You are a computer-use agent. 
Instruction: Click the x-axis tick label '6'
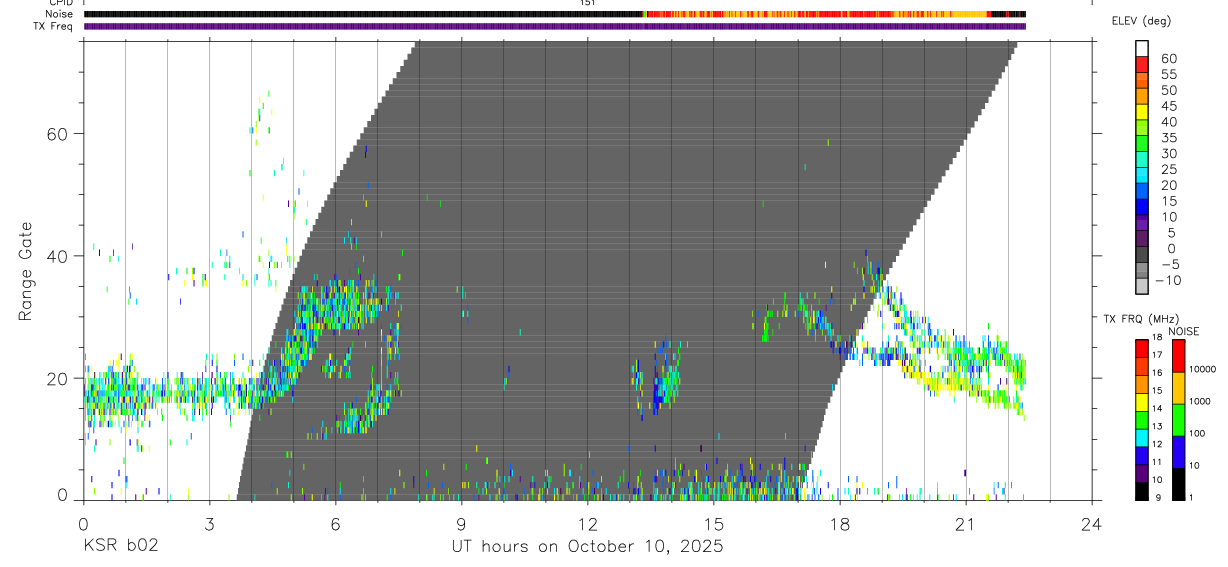[335, 524]
